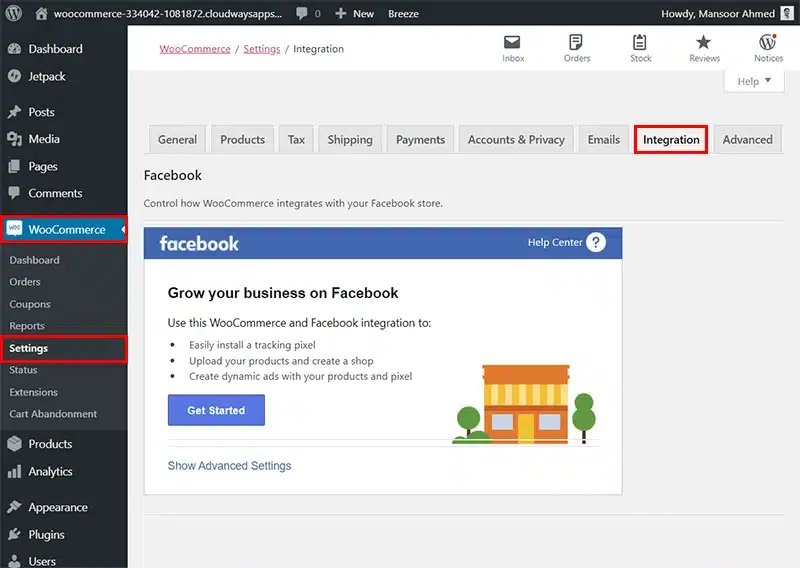Click the Plugins plug icon

(x=15, y=534)
